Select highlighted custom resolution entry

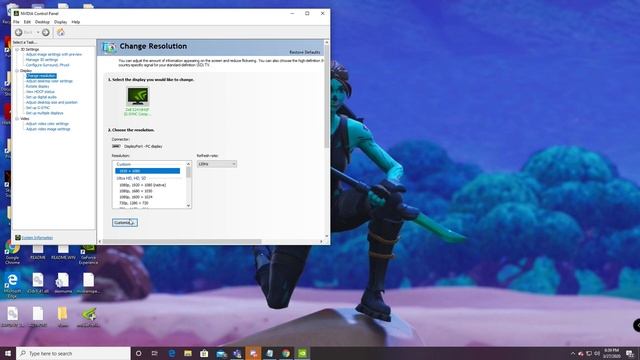coord(147,171)
